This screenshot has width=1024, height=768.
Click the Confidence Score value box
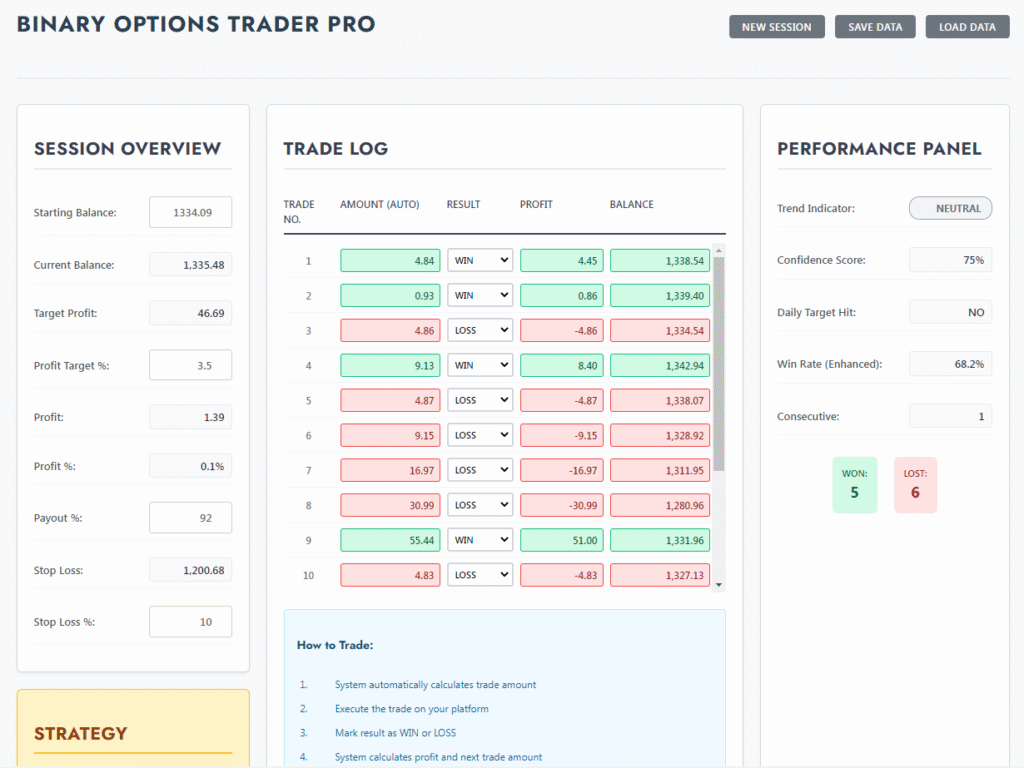point(950,260)
